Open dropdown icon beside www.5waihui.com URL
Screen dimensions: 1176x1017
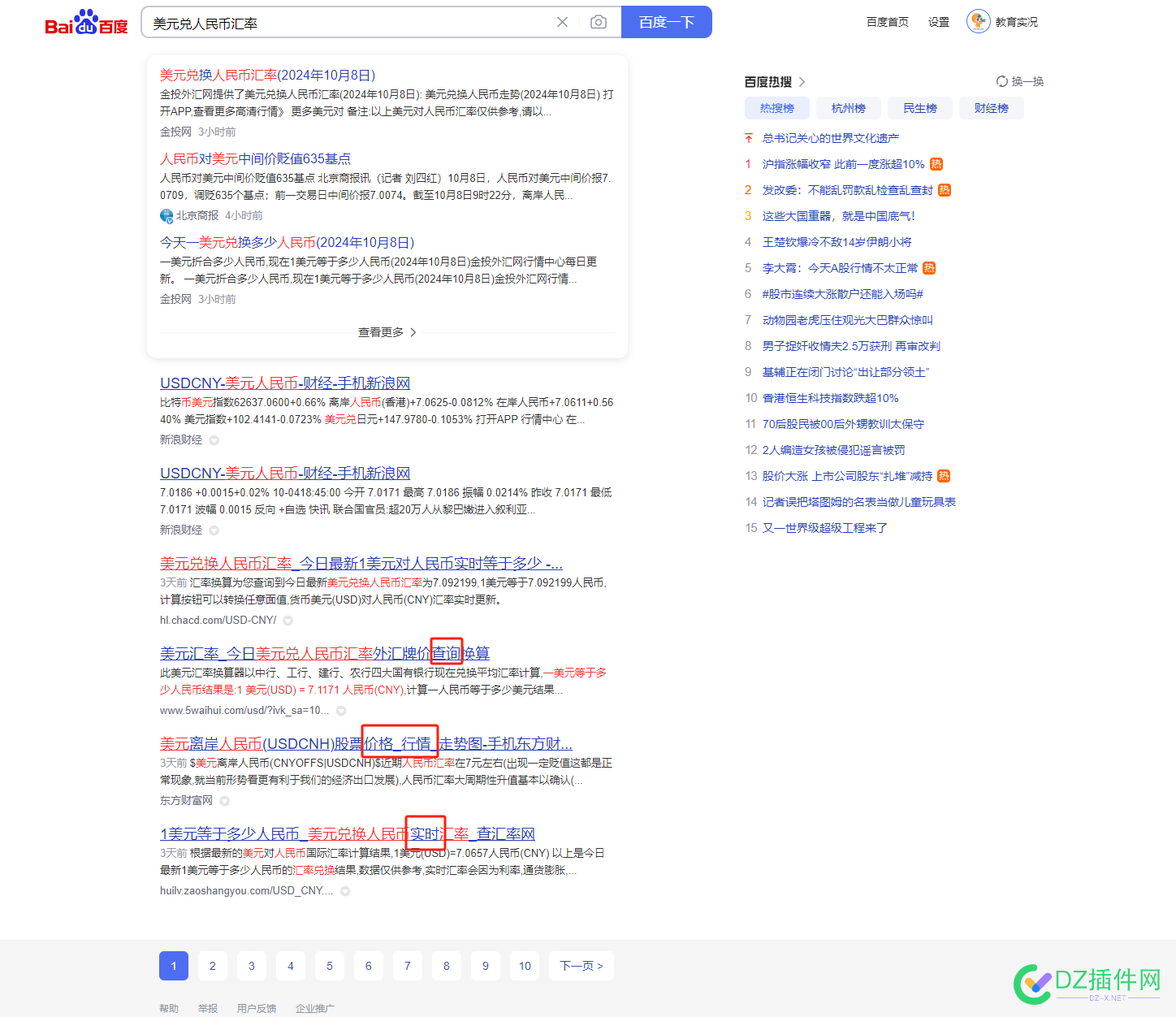coord(341,711)
